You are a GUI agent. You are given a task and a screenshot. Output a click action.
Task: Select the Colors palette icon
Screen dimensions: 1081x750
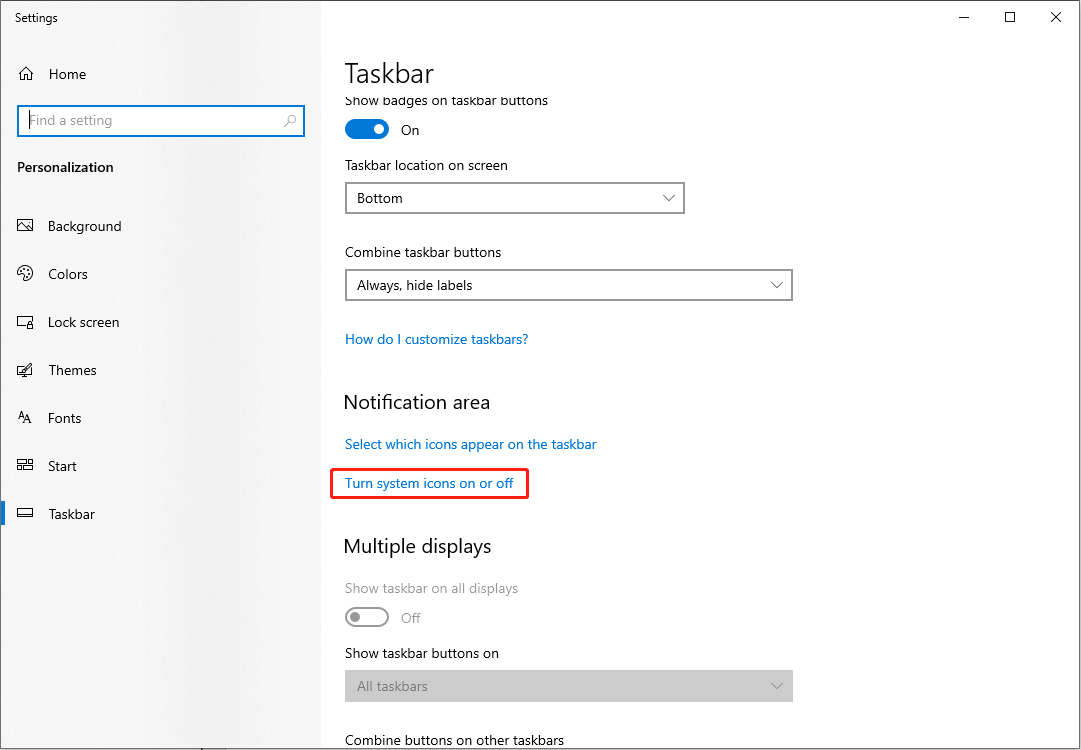(25, 274)
